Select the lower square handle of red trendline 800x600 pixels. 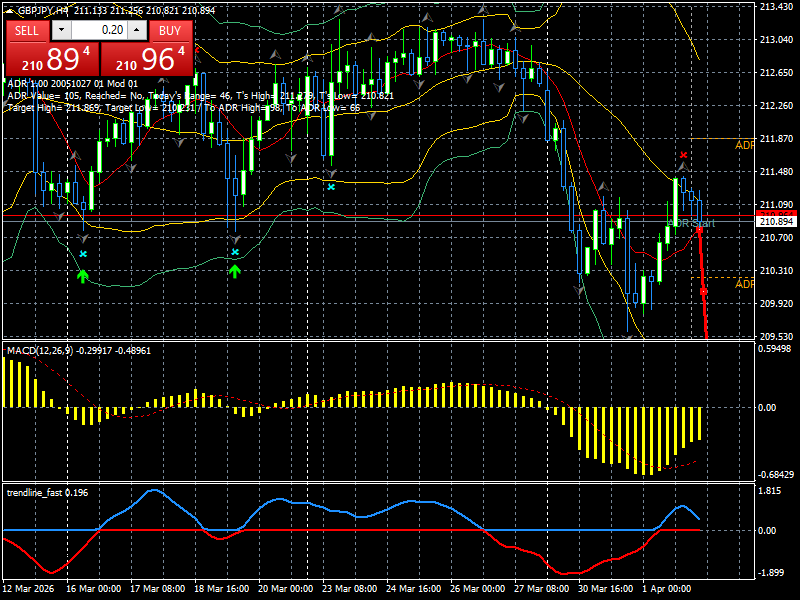704,291
